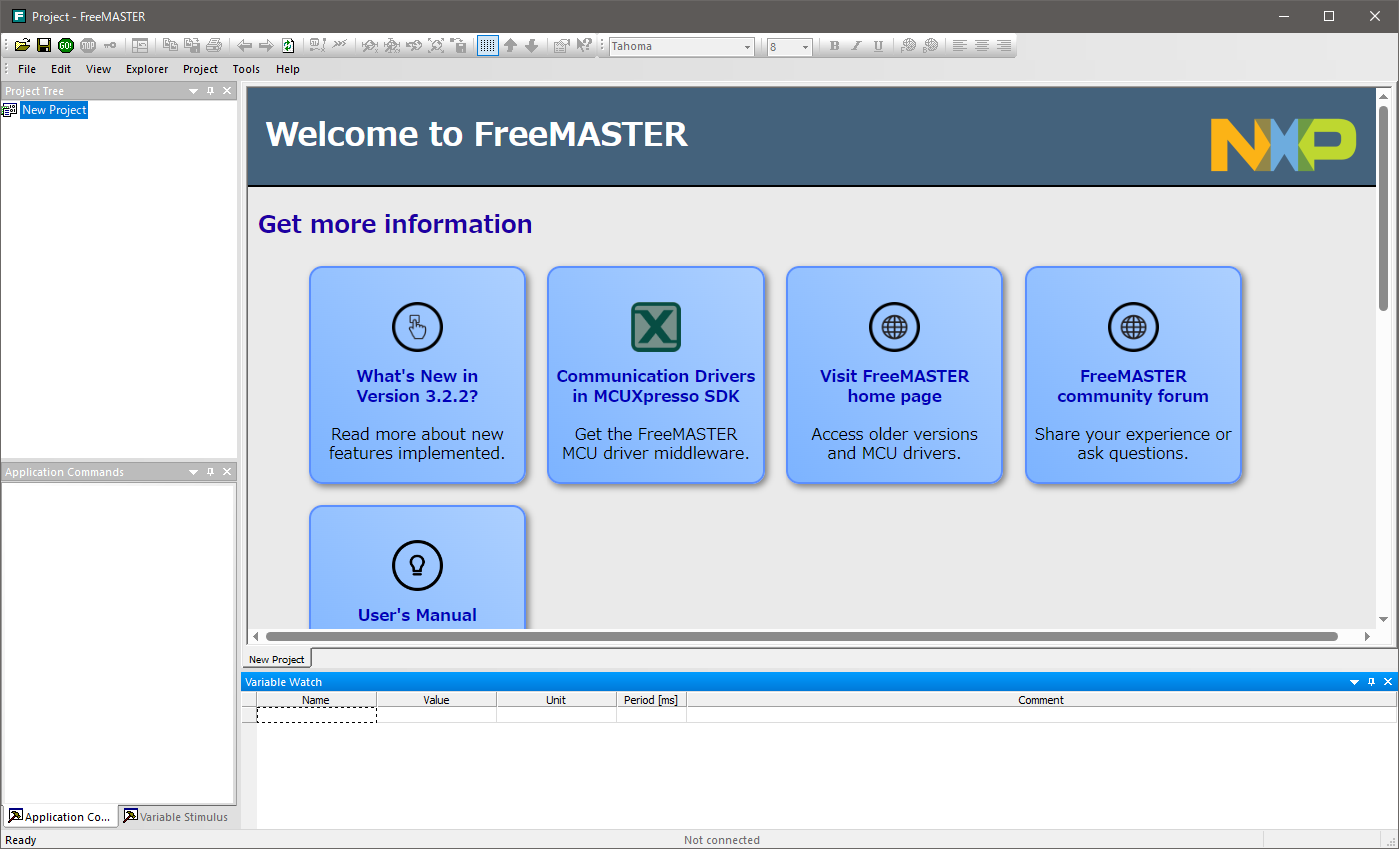This screenshot has height=849, width=1399.
Task: Click the Open Project folder icon
Action: (22, 46)
